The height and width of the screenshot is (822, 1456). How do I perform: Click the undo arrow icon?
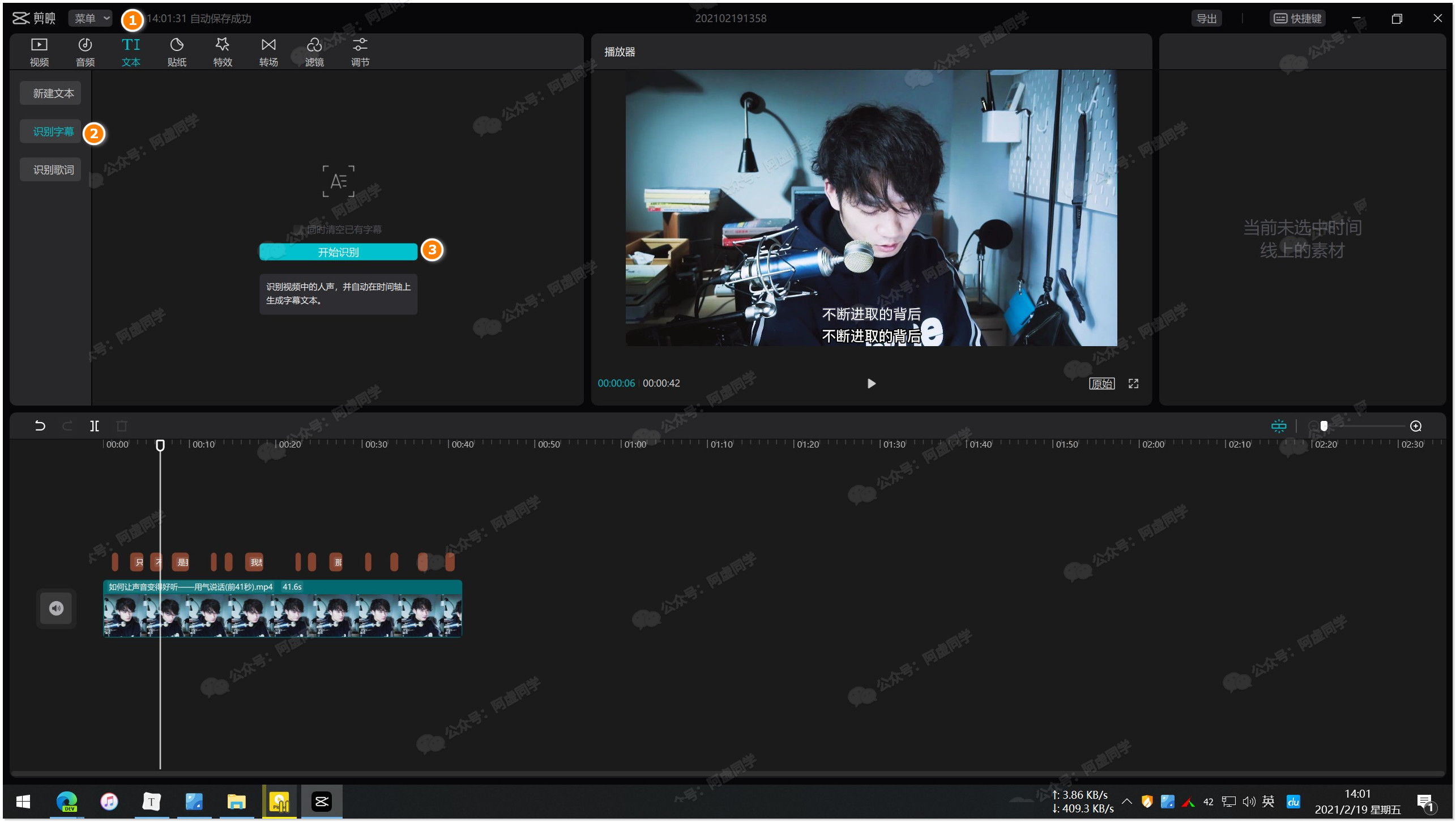pos(40,425)
